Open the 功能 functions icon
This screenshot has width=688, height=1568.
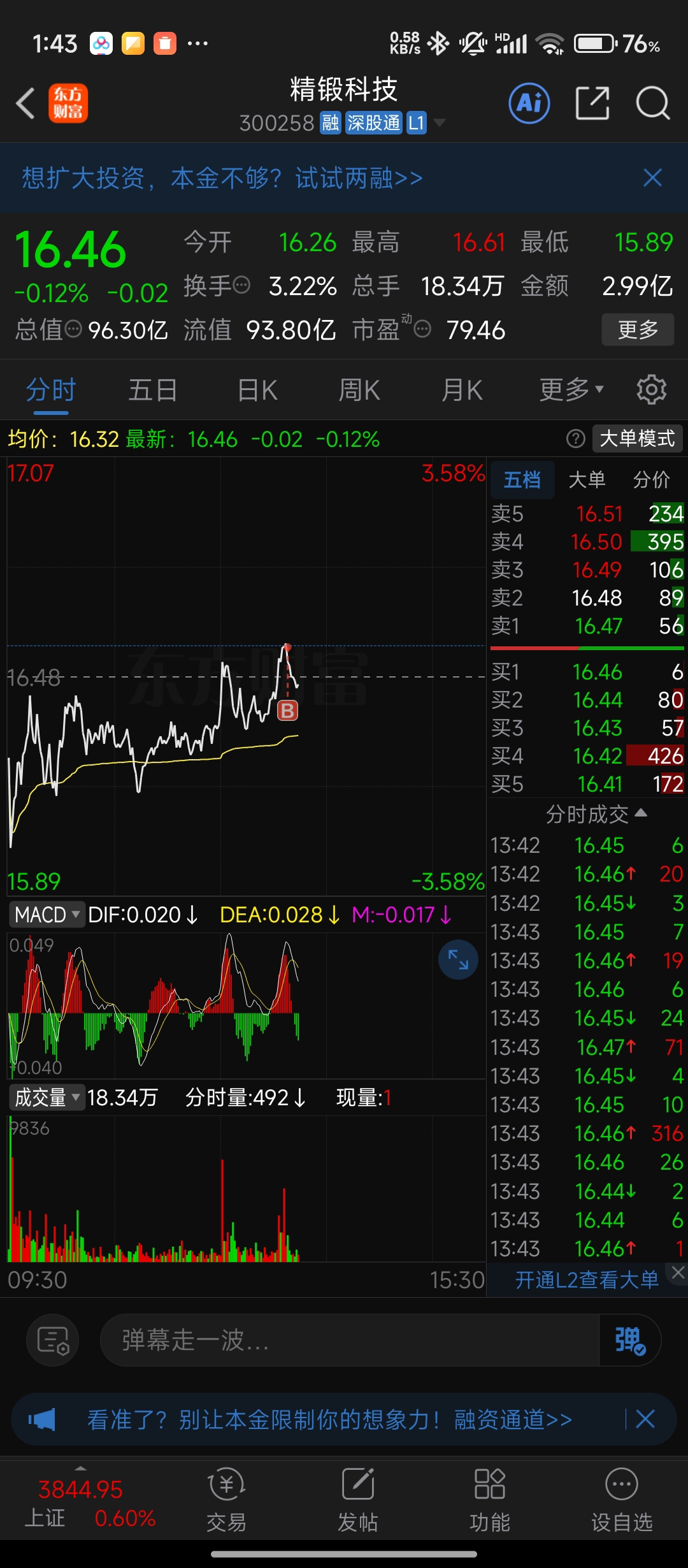pyautogui.click(x=490, y=1500)
